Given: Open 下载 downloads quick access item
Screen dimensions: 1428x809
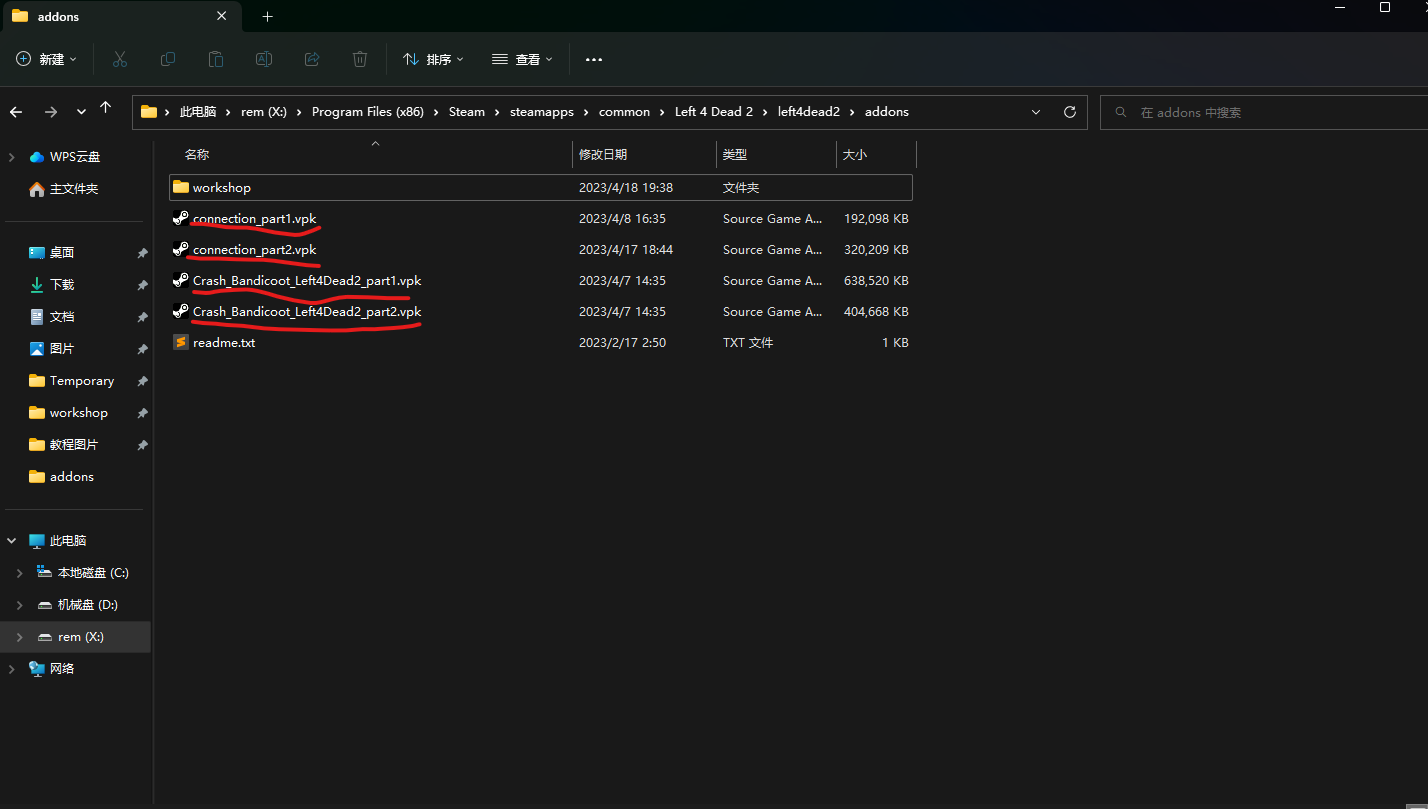Looking at the screenshot, I should point(62,284).
